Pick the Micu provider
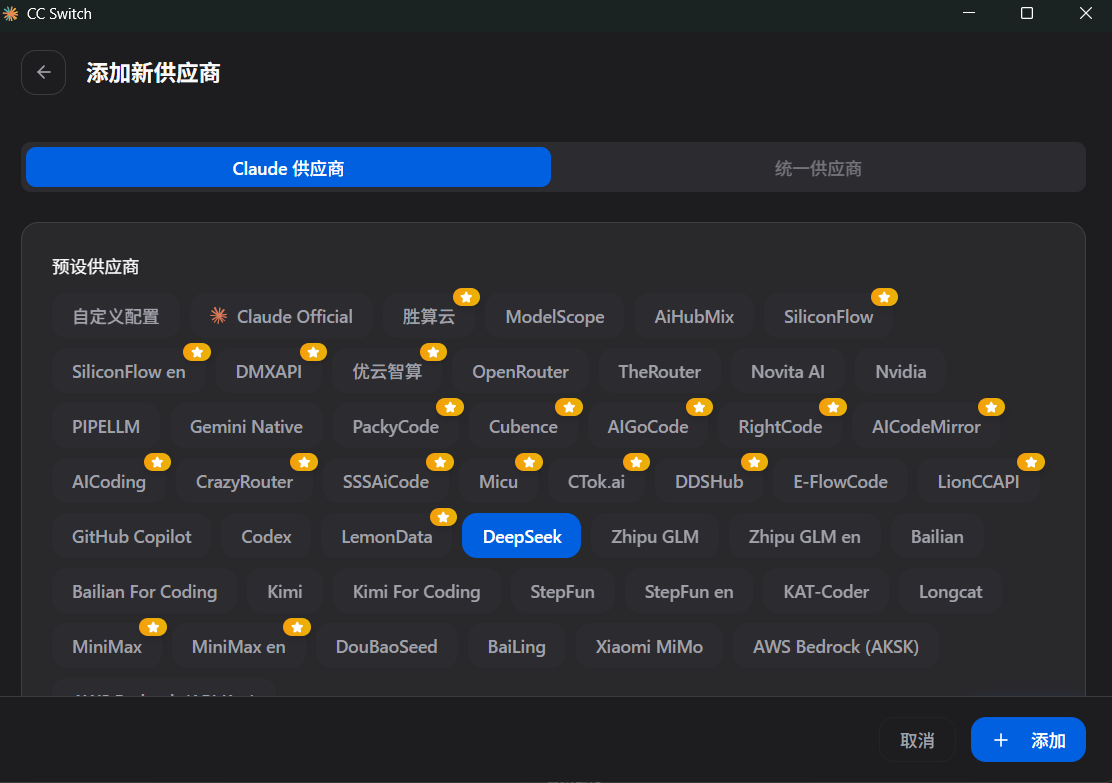 (498, 482)
